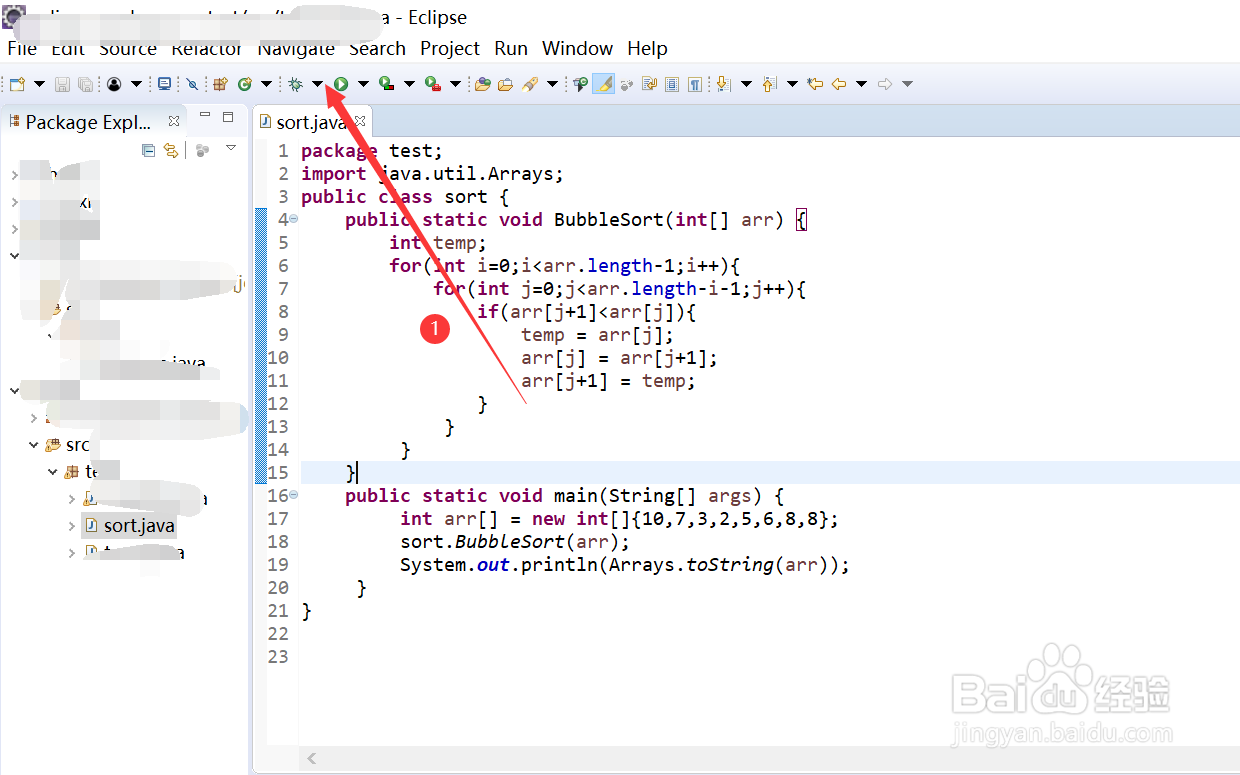Toggle Mark Occurrences highlighter icon
Viewport: 1240px width, 775px height.
(x=603, y=84)
